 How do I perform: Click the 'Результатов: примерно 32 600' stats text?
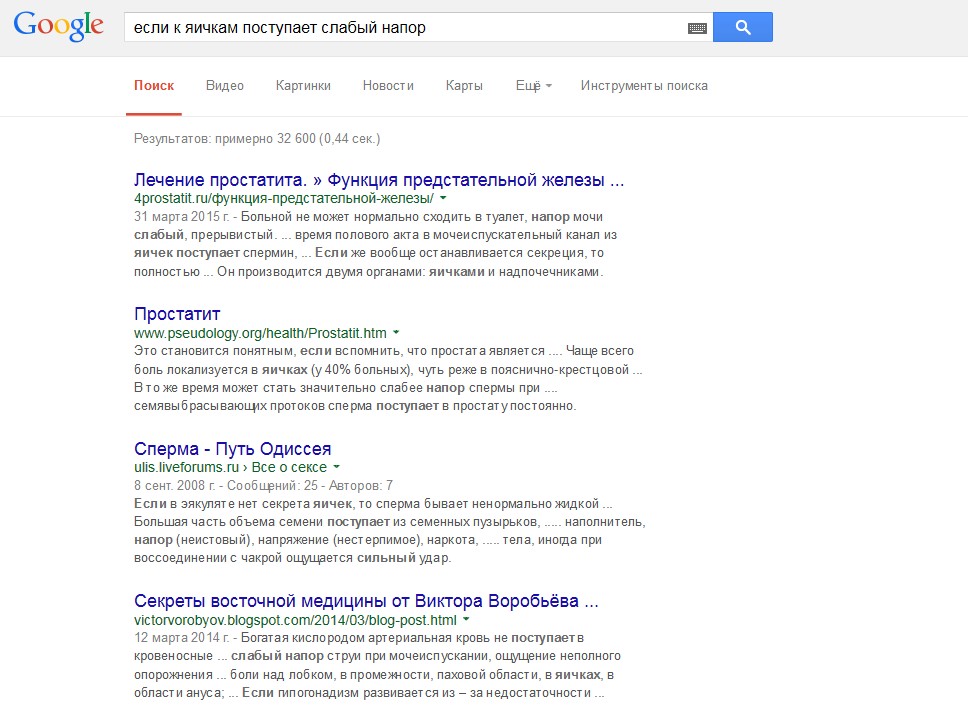(257, 138)
